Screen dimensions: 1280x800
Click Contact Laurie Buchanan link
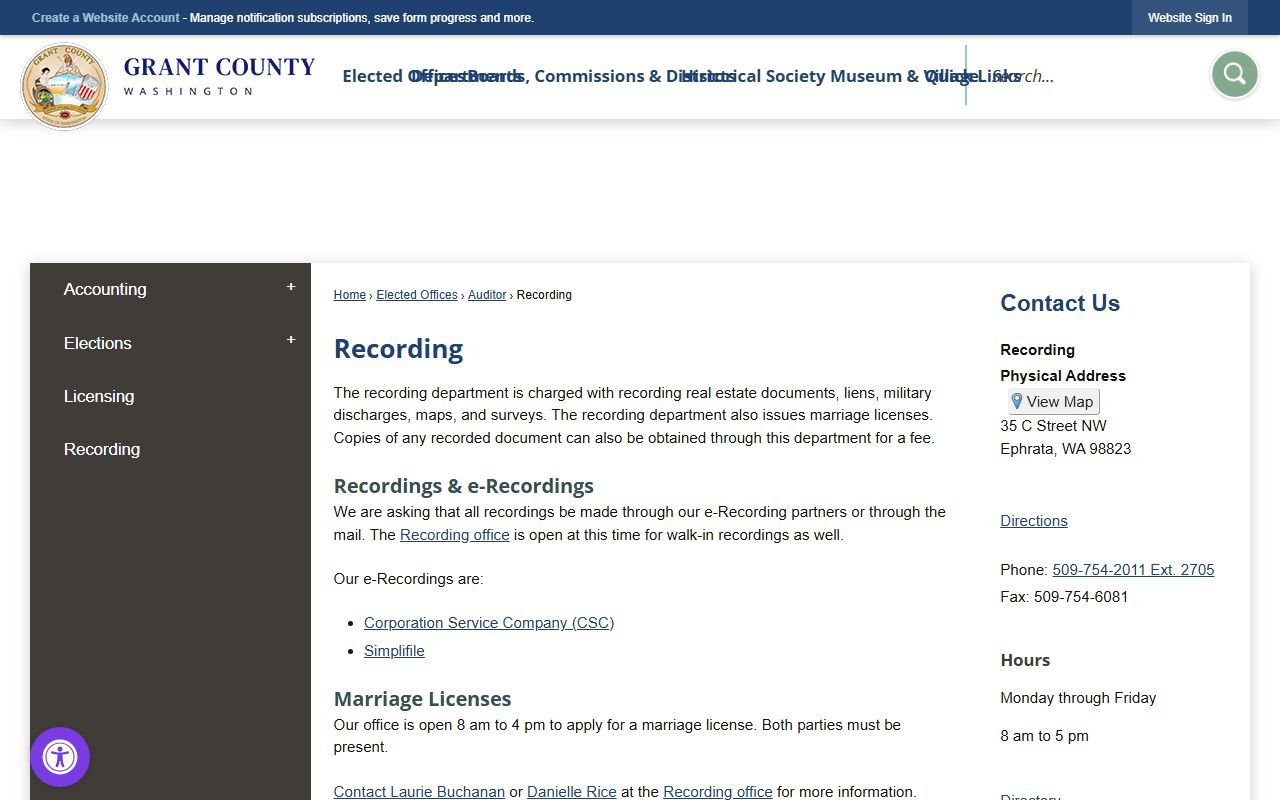pos(419,792)
